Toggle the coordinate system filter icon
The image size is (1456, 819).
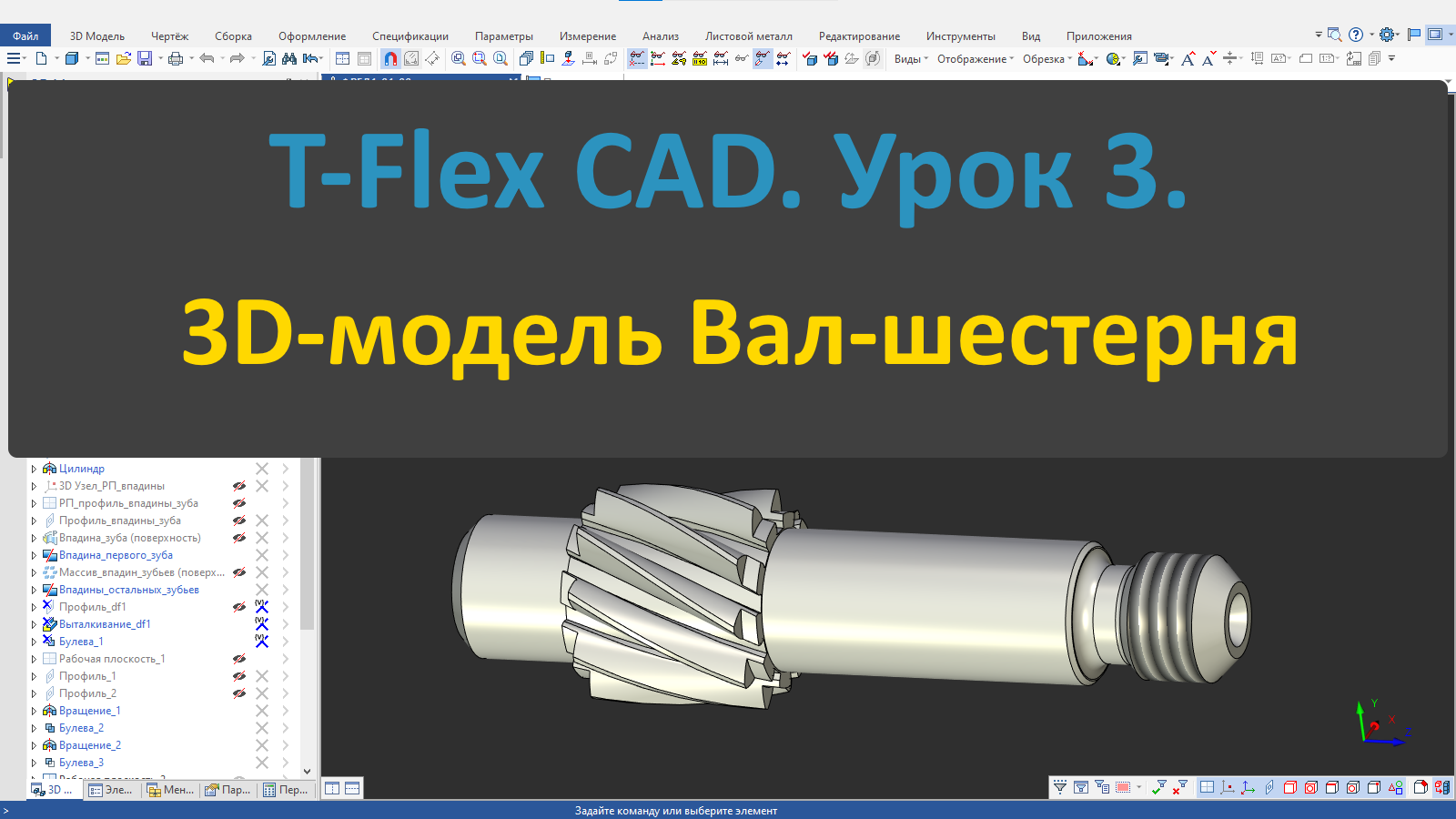tap(1248, 787)
